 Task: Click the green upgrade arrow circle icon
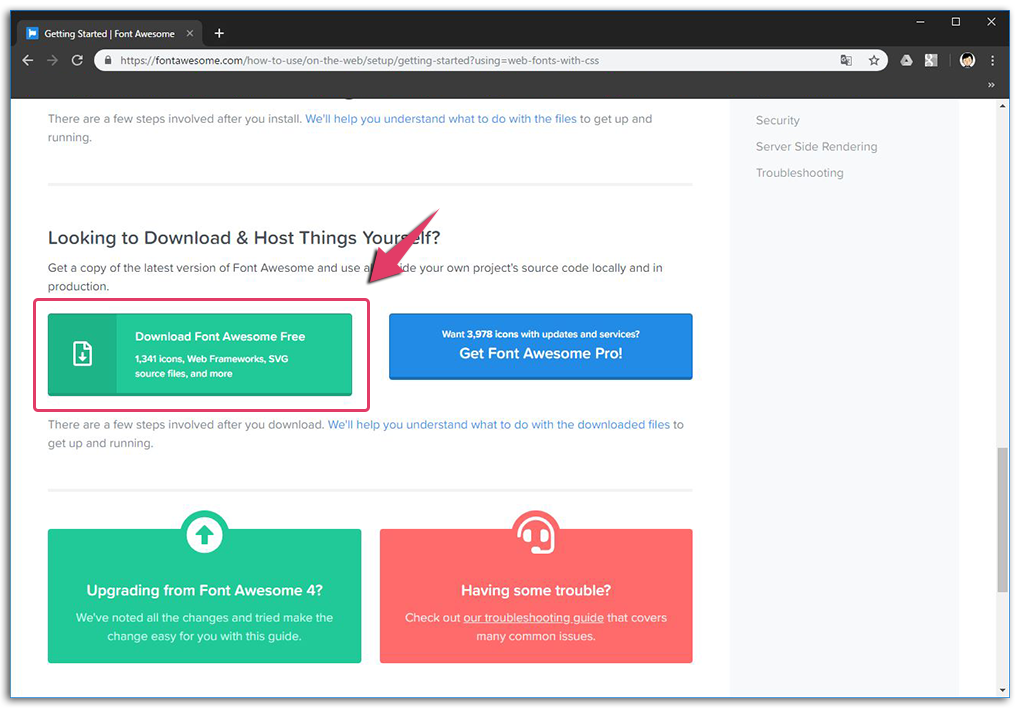click(204, 535)
